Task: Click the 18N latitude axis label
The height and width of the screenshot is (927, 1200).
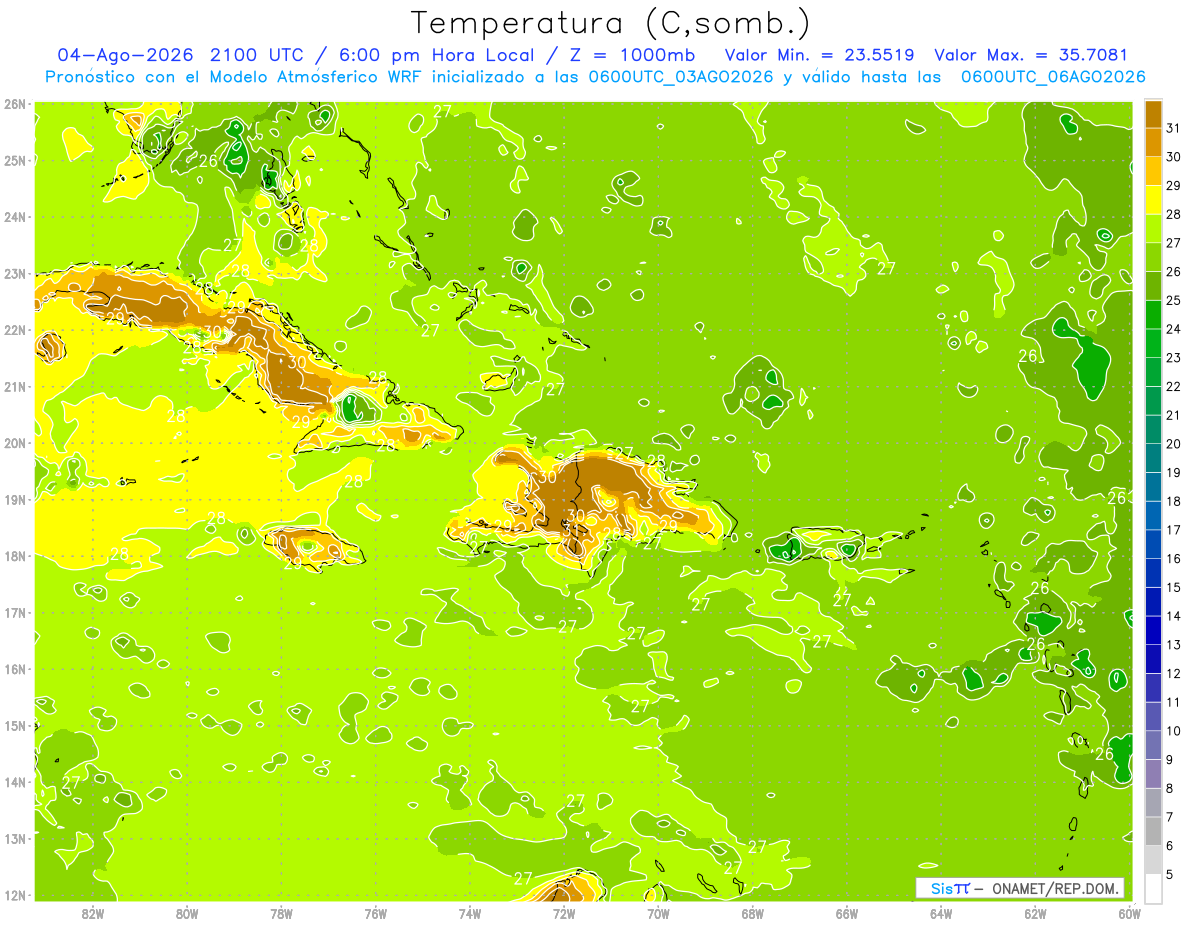Action: pos(14,556)
